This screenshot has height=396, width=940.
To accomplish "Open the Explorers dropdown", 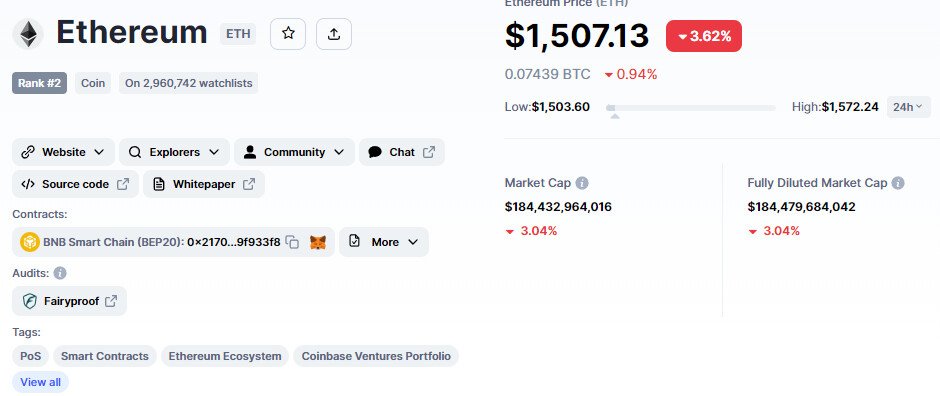I will click(x=174, y=152).
